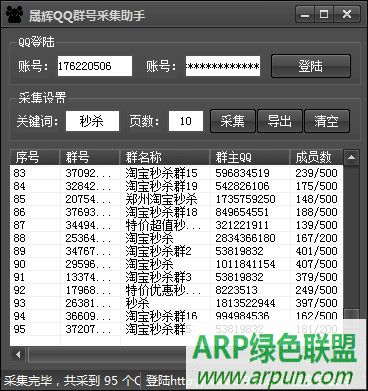368x391 pixels.
Task: Select row 83 淘宝秒杀群15
Action: [176, 173]
